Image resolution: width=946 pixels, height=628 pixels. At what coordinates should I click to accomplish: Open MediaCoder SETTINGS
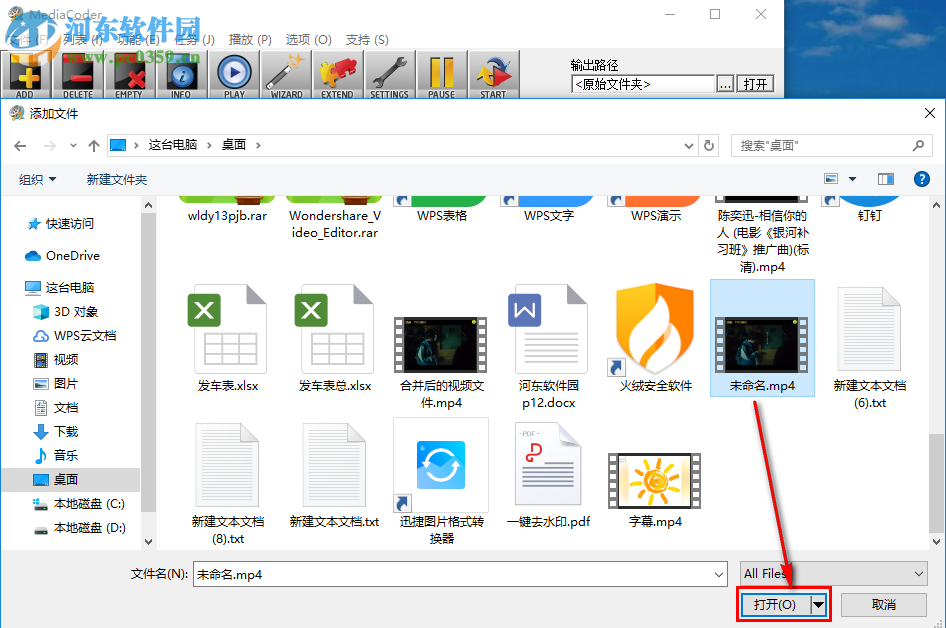(389, 74)
